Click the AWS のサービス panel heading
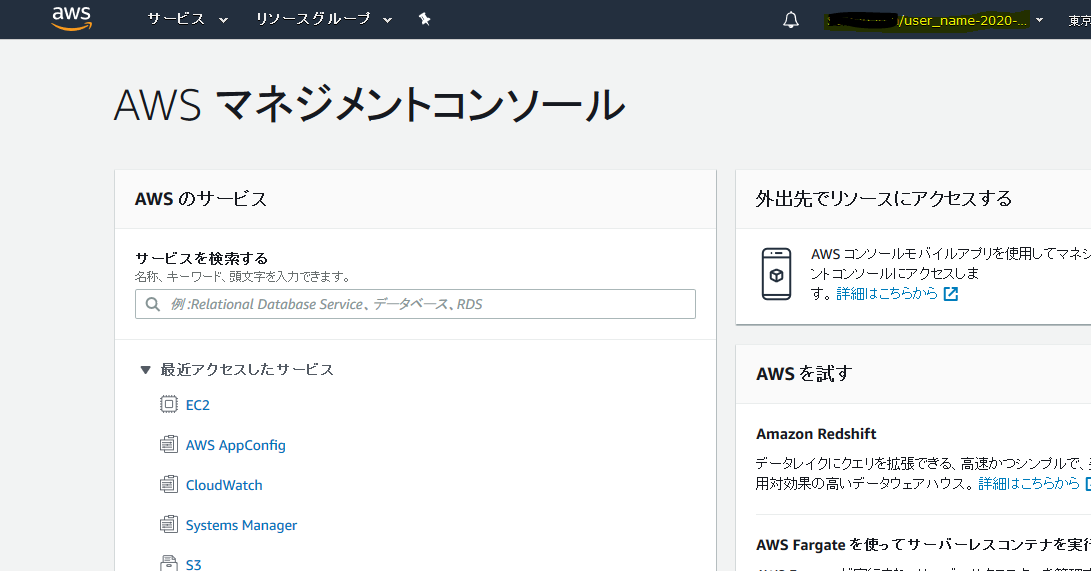The width and height of the screenshot is (1091, 571). [x=201, y=199]
